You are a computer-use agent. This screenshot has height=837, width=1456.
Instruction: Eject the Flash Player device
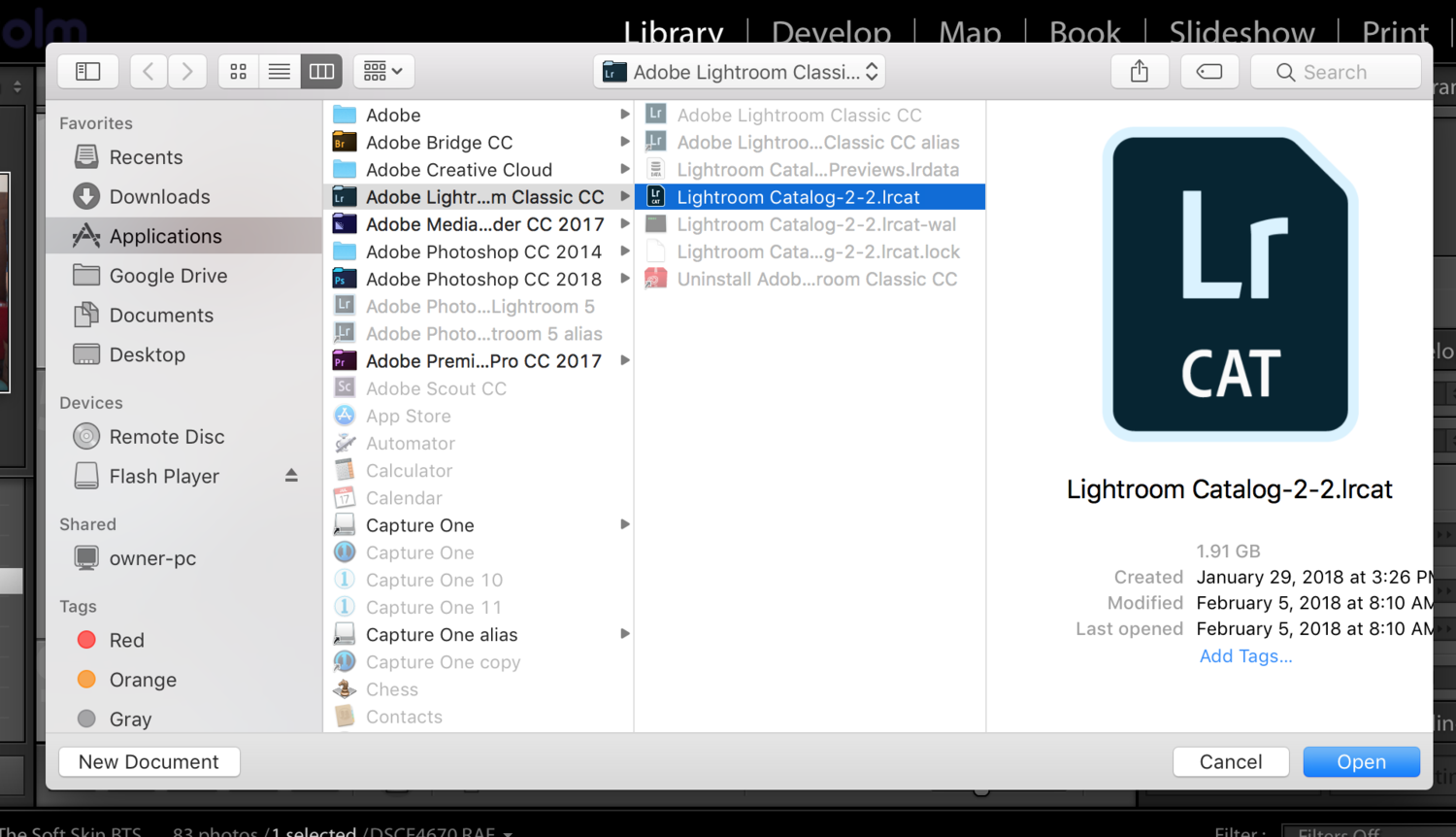tap(291, 476)
